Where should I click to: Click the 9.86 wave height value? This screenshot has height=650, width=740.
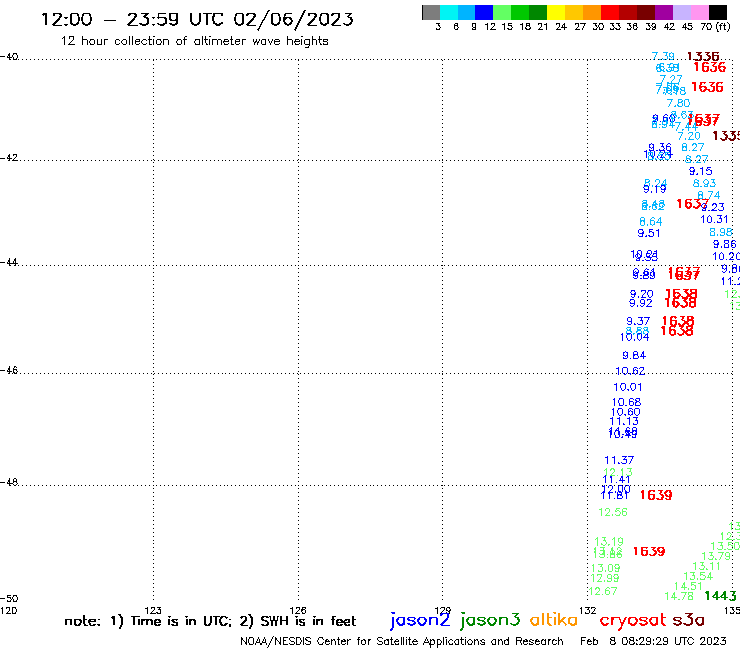coord(724,244)
